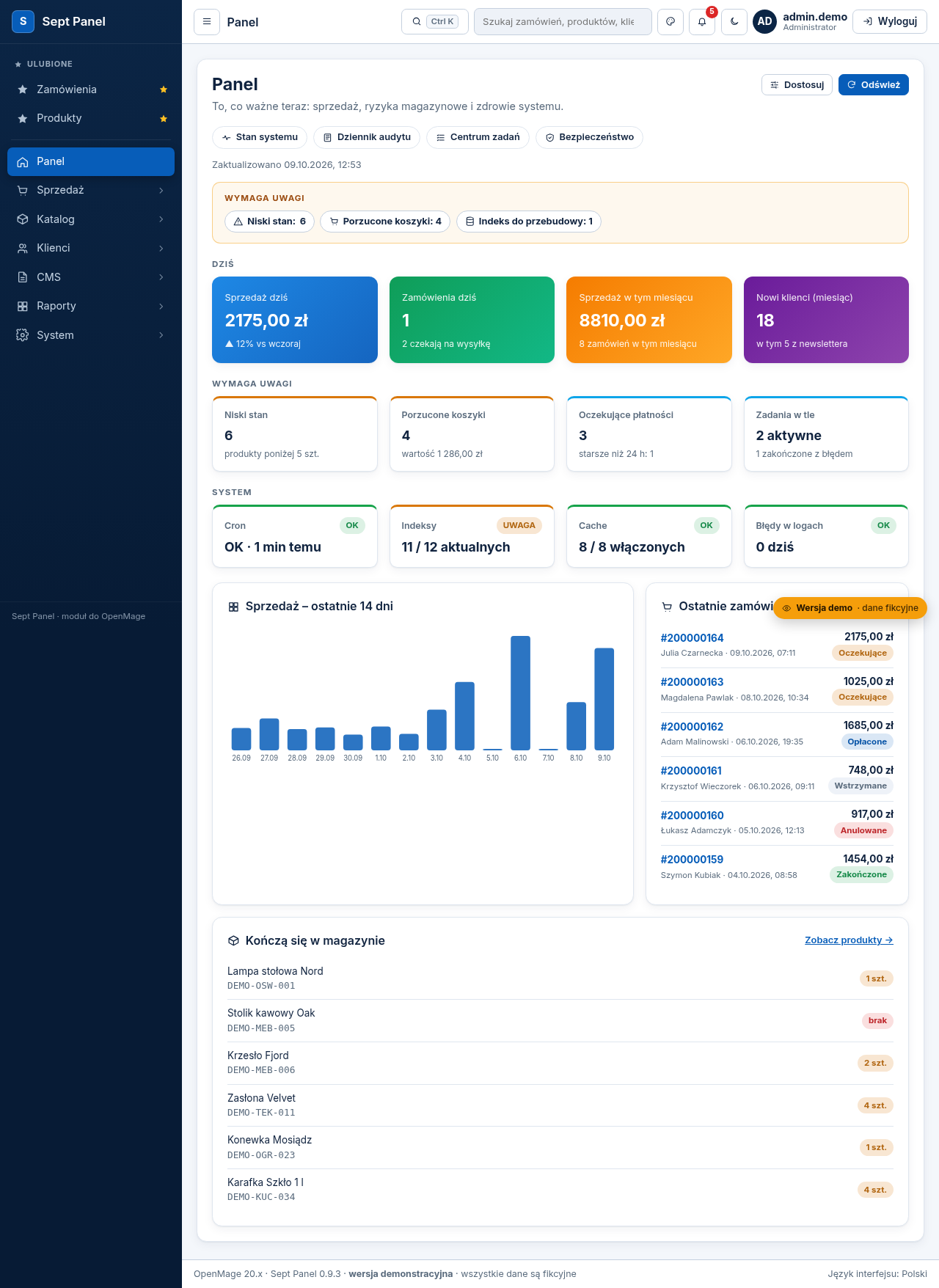Click the Ctrl K search shortcut button
The height and width of the screenshot is (1288, 939).
pos(435,22)
